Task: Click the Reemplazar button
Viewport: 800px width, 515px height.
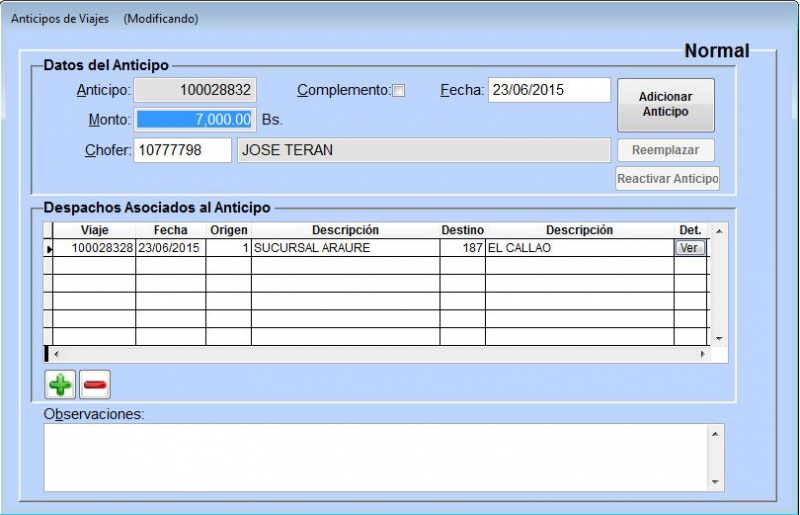Action: pyautogui.click(x=666, y=150)
